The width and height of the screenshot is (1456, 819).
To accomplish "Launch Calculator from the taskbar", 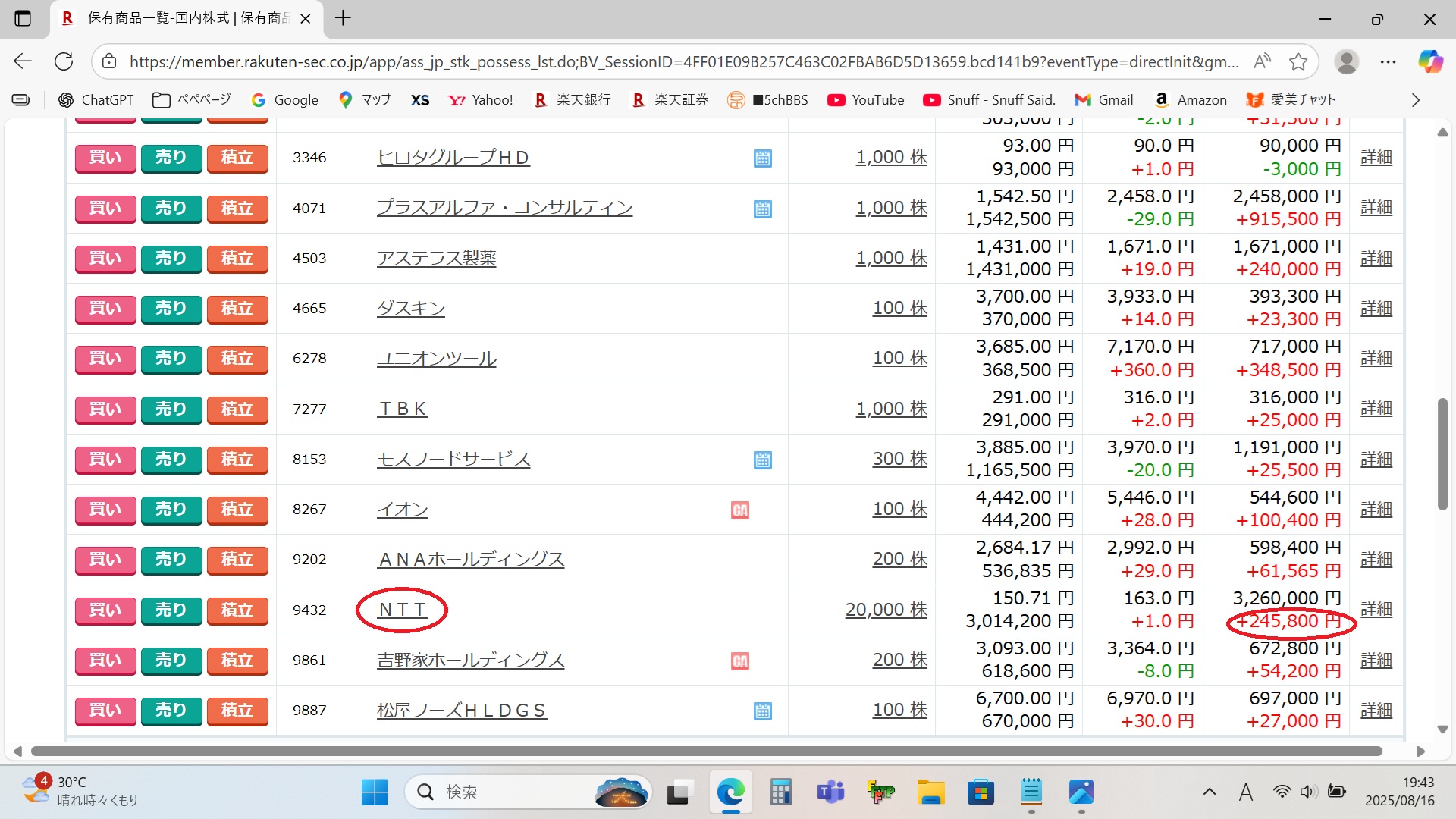I will pos(780,792).
